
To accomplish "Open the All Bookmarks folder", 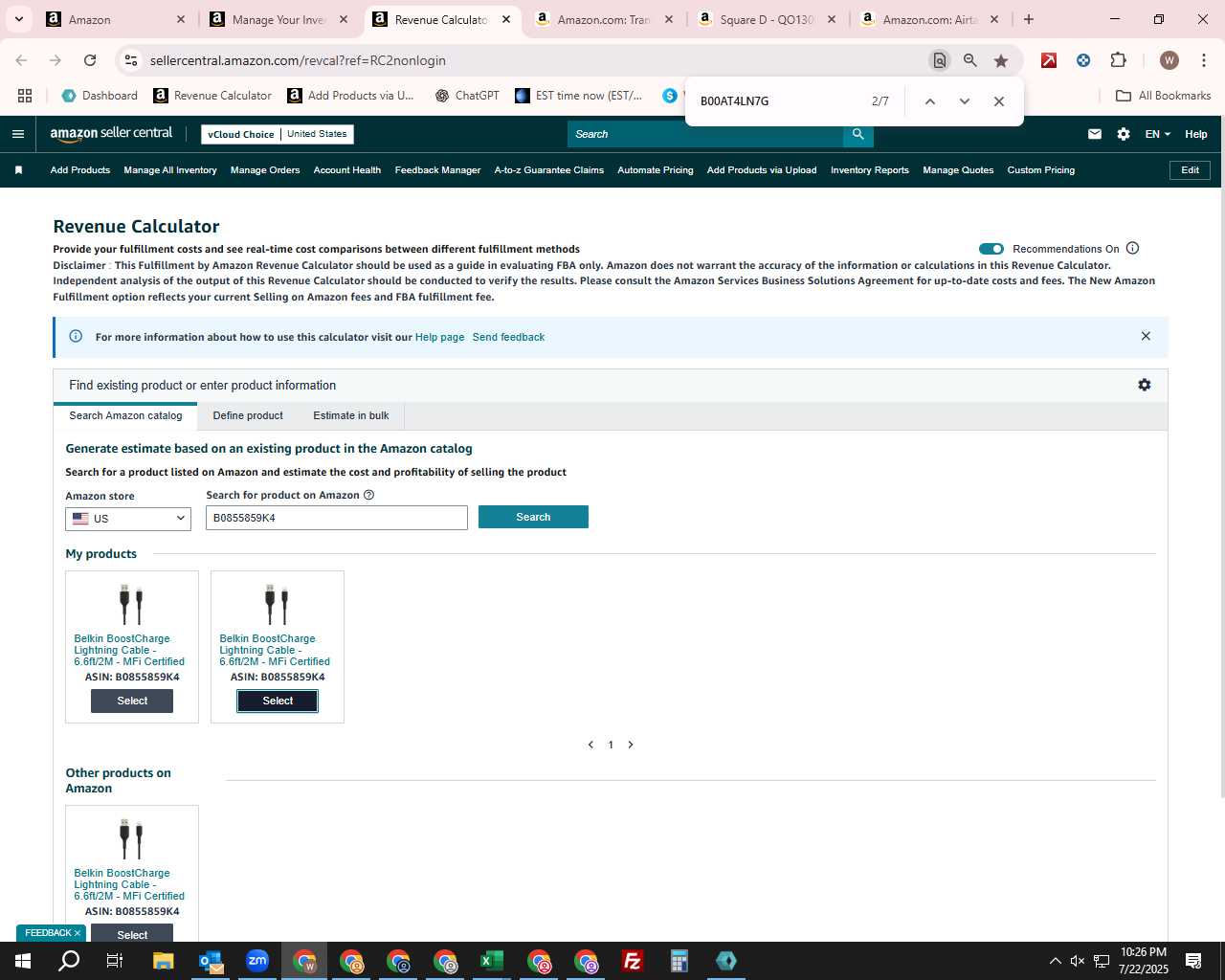I will coord(1164,96).
